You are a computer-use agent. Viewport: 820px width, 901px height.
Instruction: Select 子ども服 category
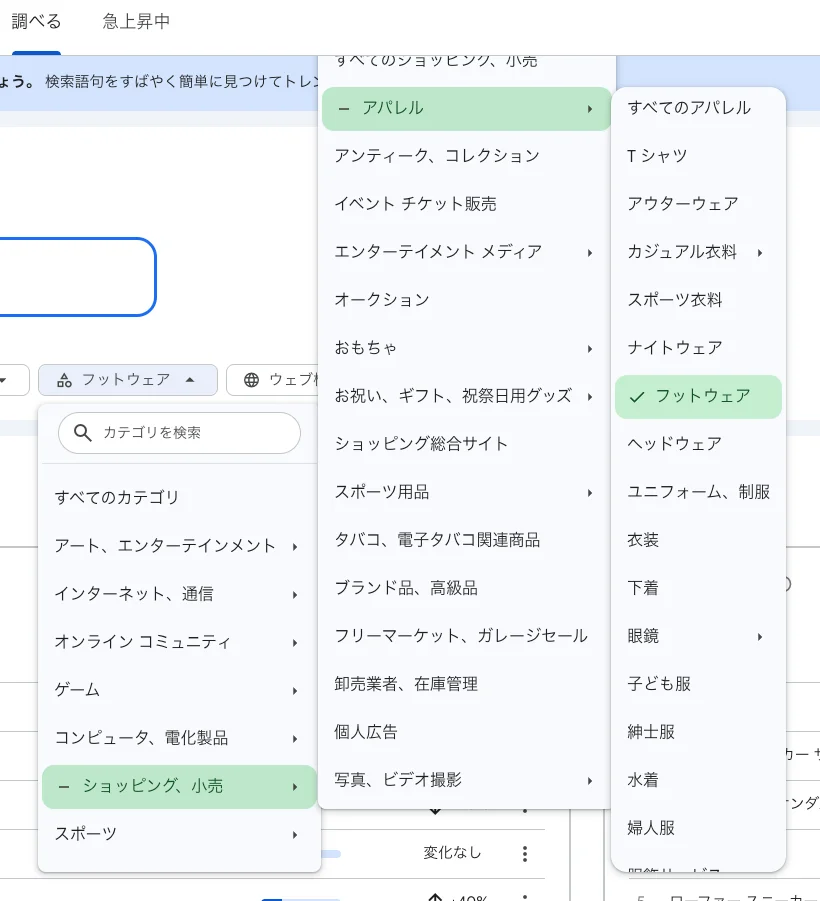coord(698,684)
